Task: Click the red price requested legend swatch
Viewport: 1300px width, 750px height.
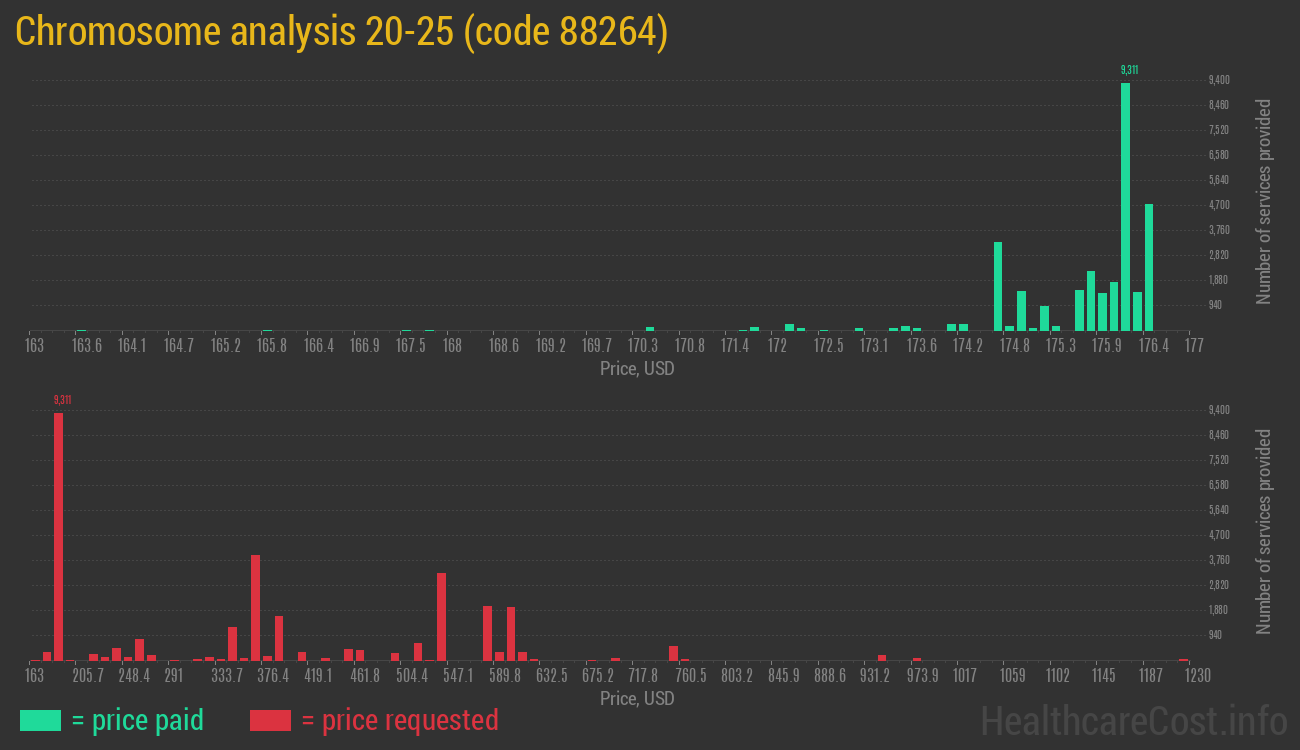Action: click(x=270, y=720)
